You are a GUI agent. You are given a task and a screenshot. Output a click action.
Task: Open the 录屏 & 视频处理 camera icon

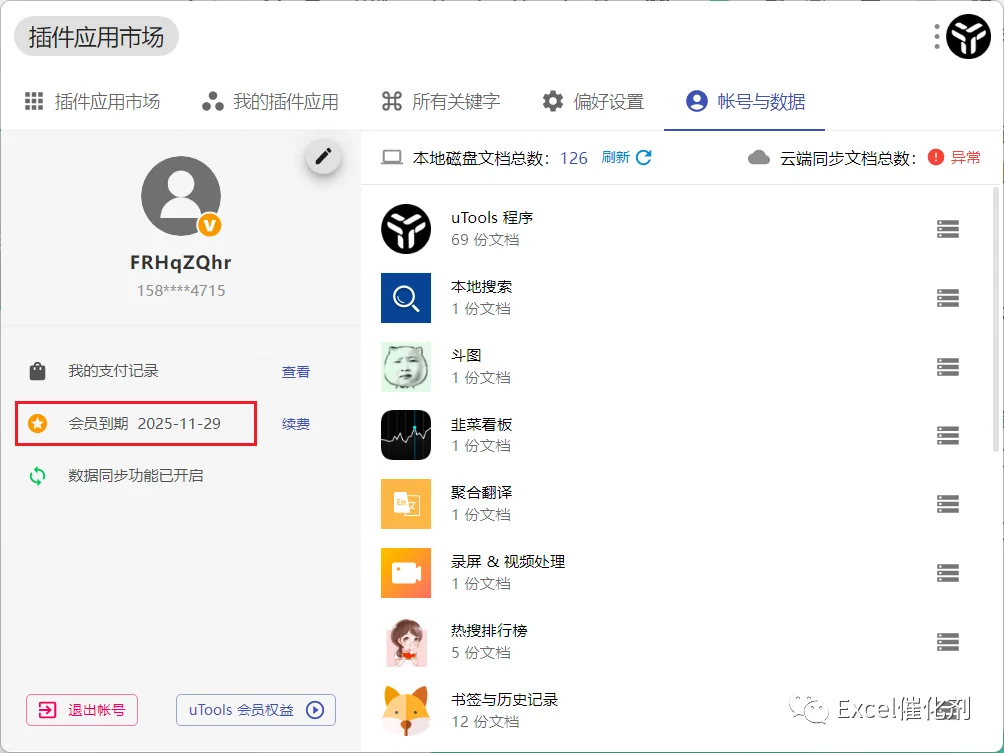pyautogui.click(x=406, y=572)
